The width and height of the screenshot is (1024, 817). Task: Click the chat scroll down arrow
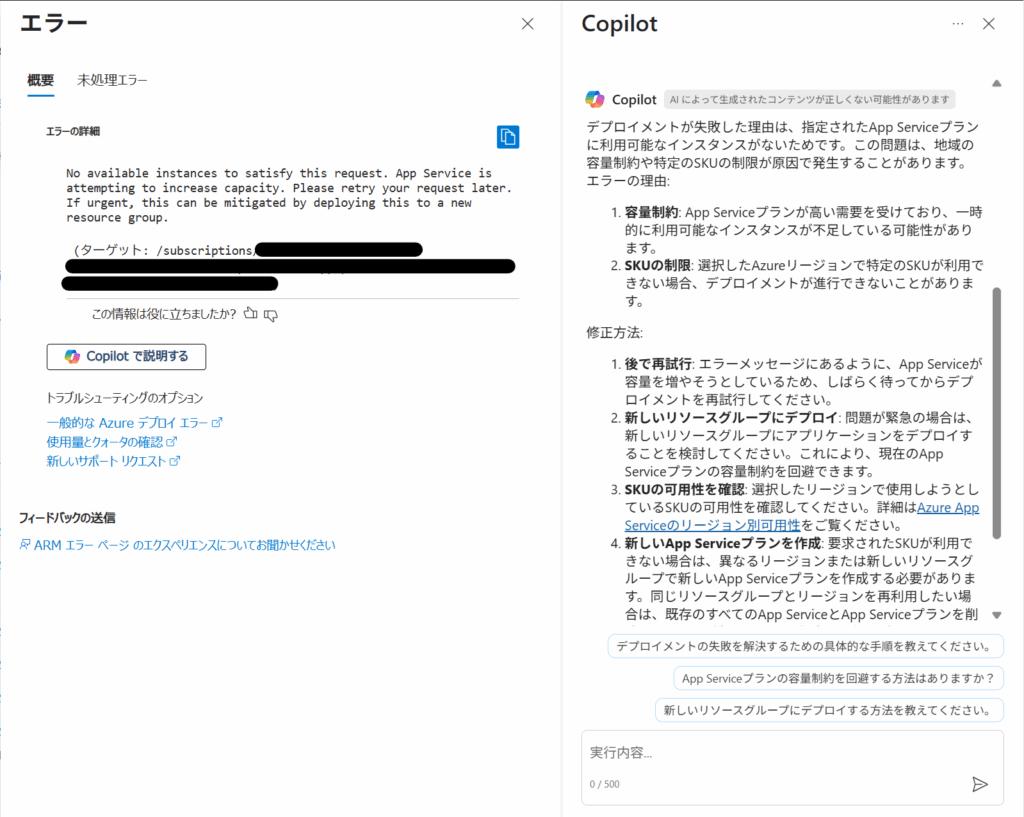click(997, 615)
